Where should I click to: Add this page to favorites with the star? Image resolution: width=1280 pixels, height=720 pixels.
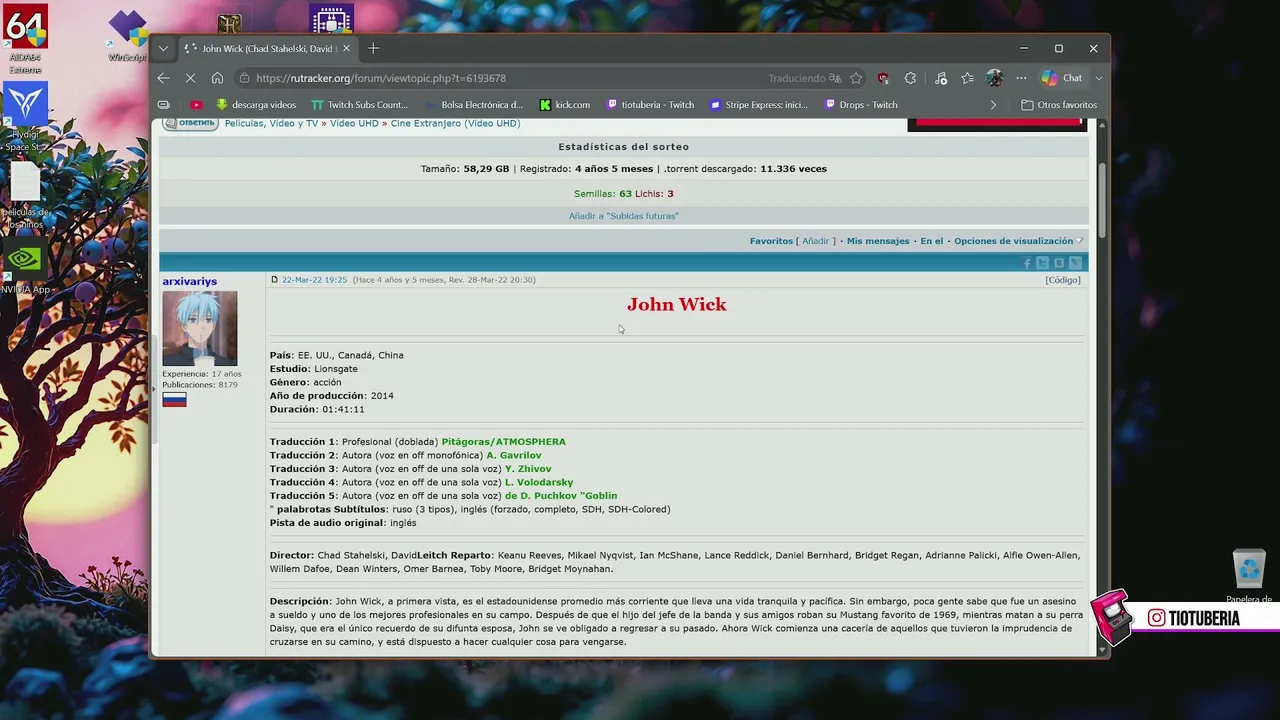pyautogui.click(x=856, y=78)
